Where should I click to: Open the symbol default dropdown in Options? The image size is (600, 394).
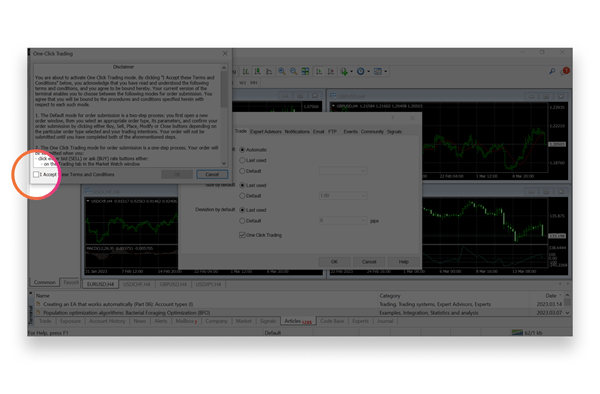coord(343,171)
